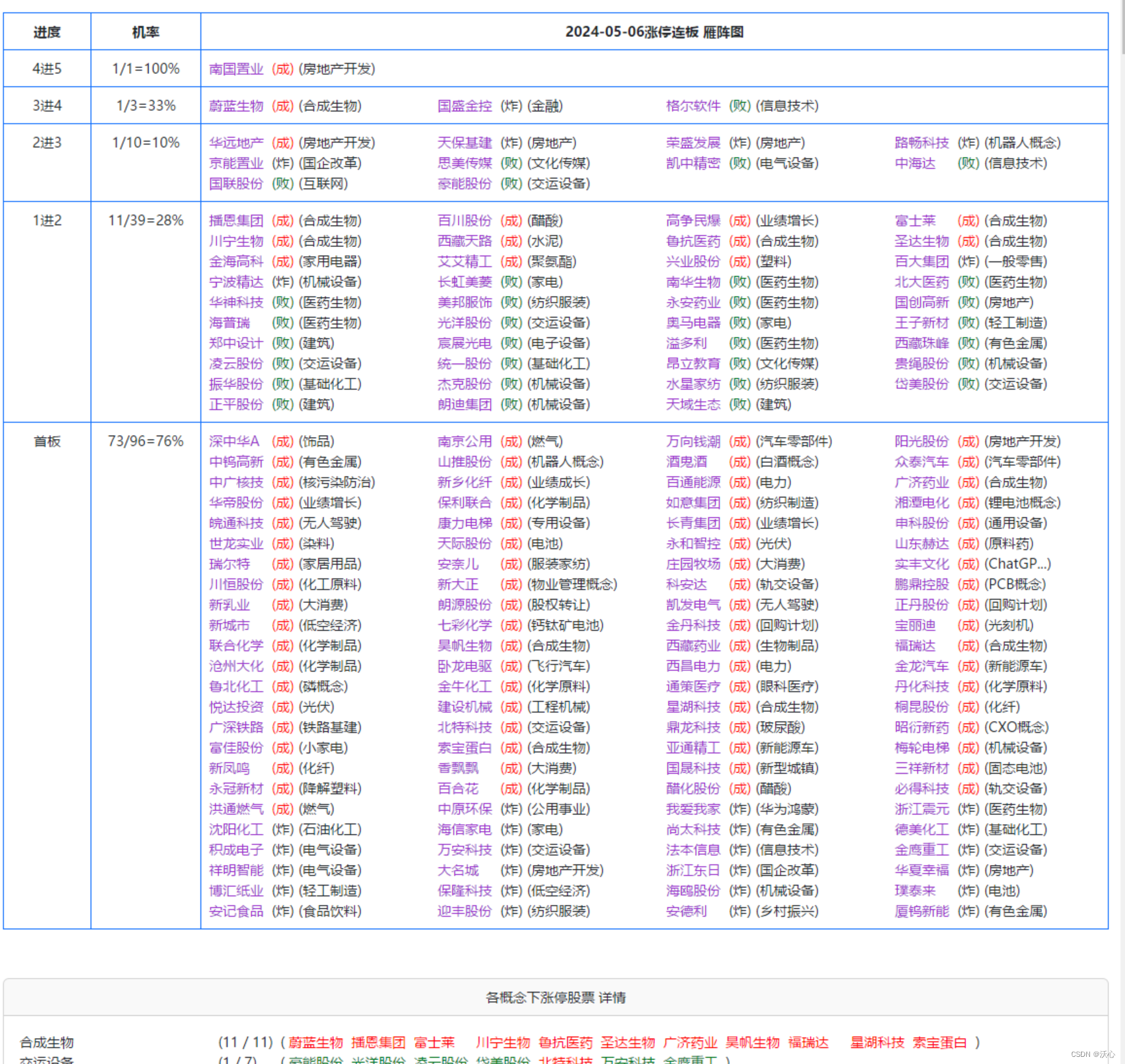Open 万向钱潮 stock link
1125x1064 pixels.
tap(693, 442)
